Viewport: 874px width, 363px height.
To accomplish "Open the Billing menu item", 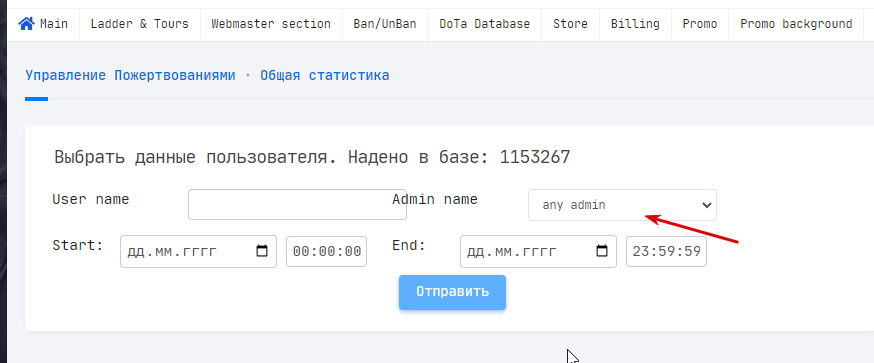I will [635, 24].
